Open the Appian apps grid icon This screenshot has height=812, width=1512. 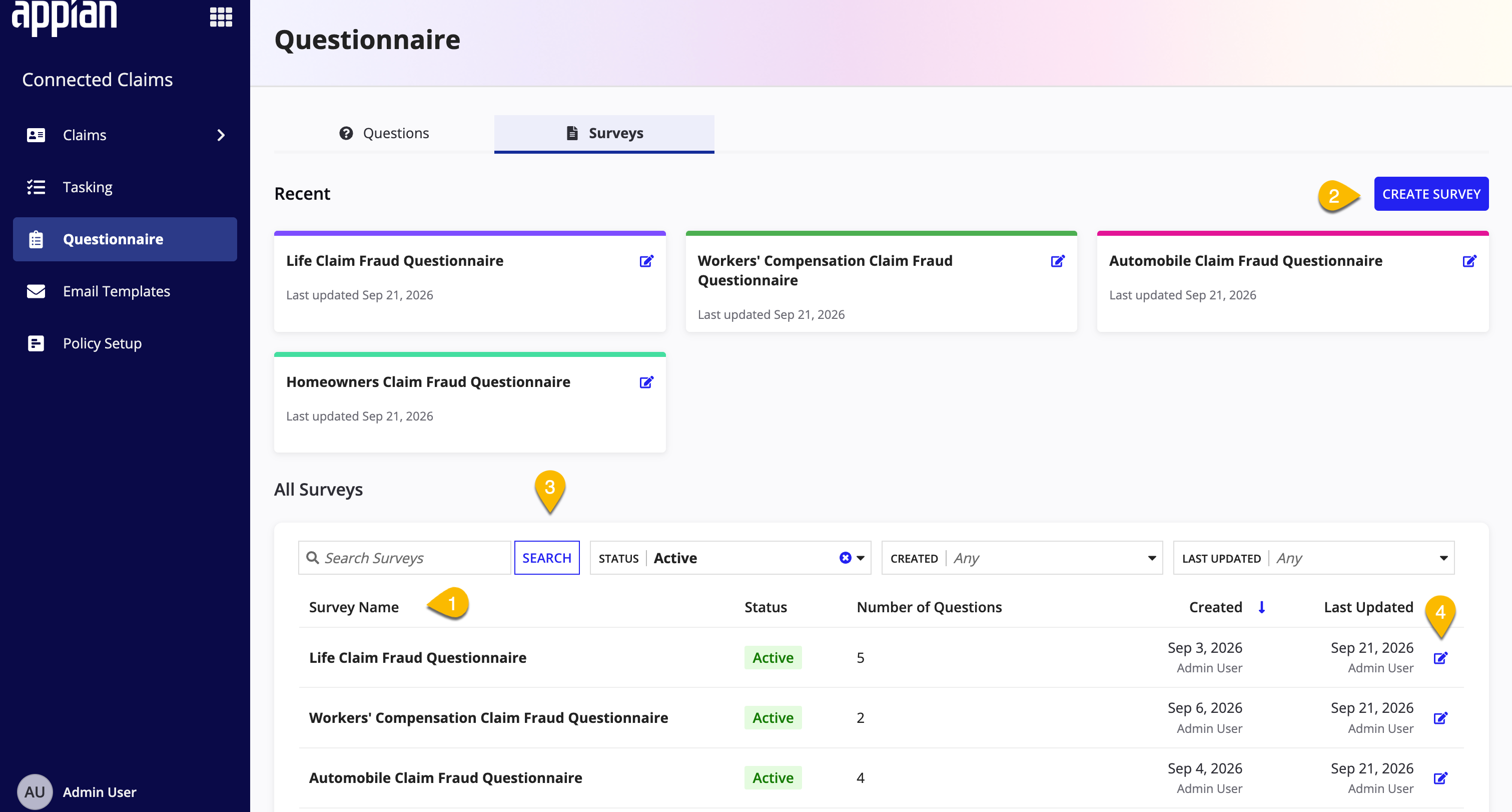click(x=221, y=17)
